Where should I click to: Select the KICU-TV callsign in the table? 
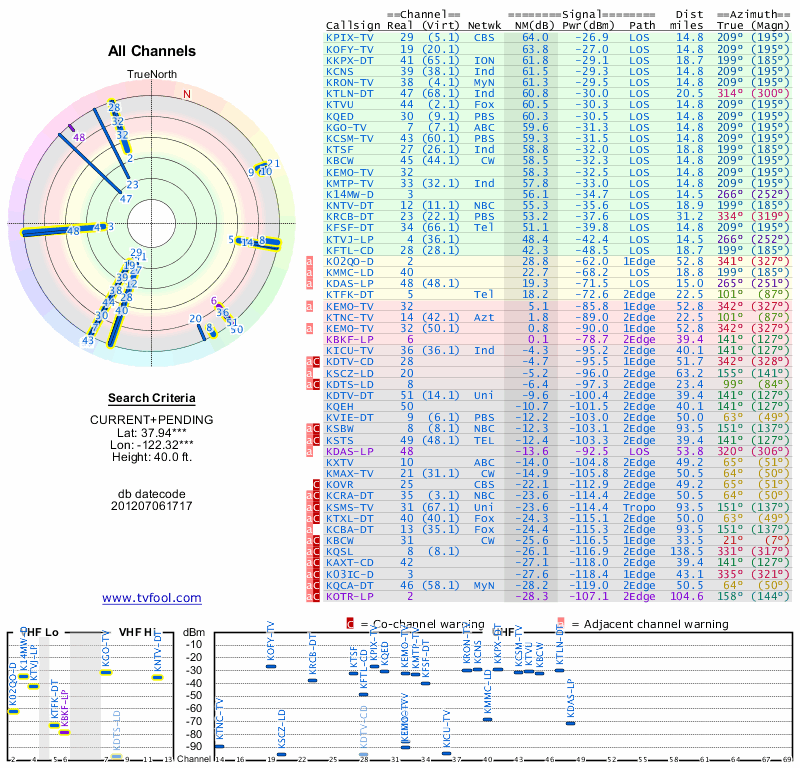click(x=349, y=351)
